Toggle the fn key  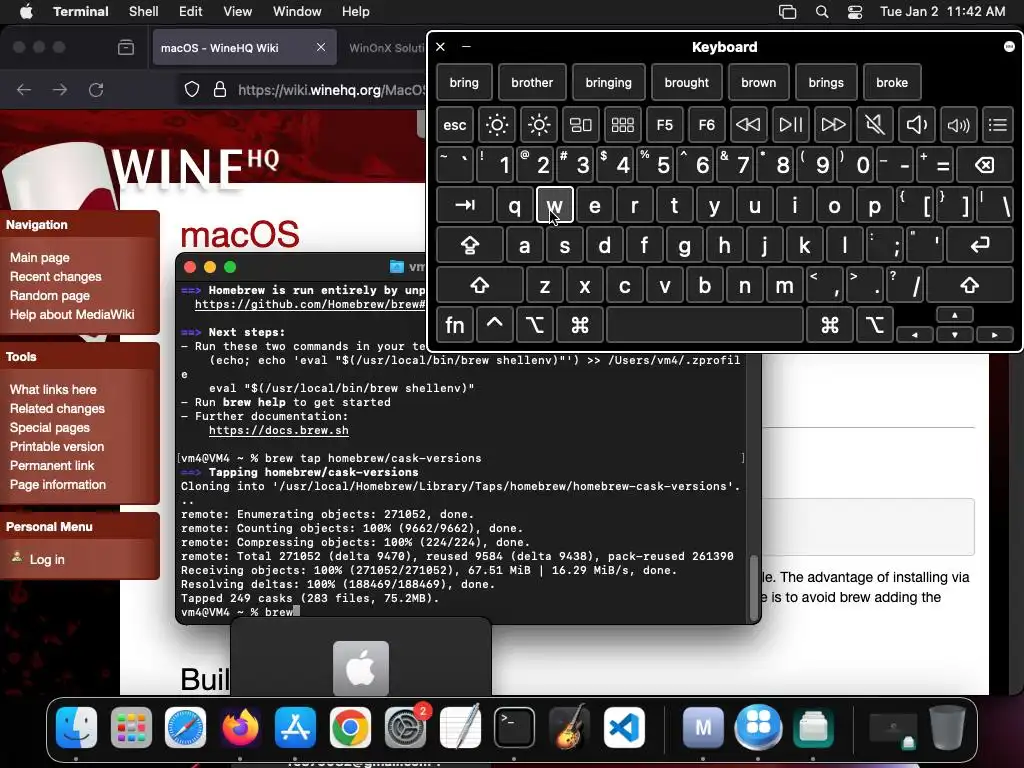455,325
